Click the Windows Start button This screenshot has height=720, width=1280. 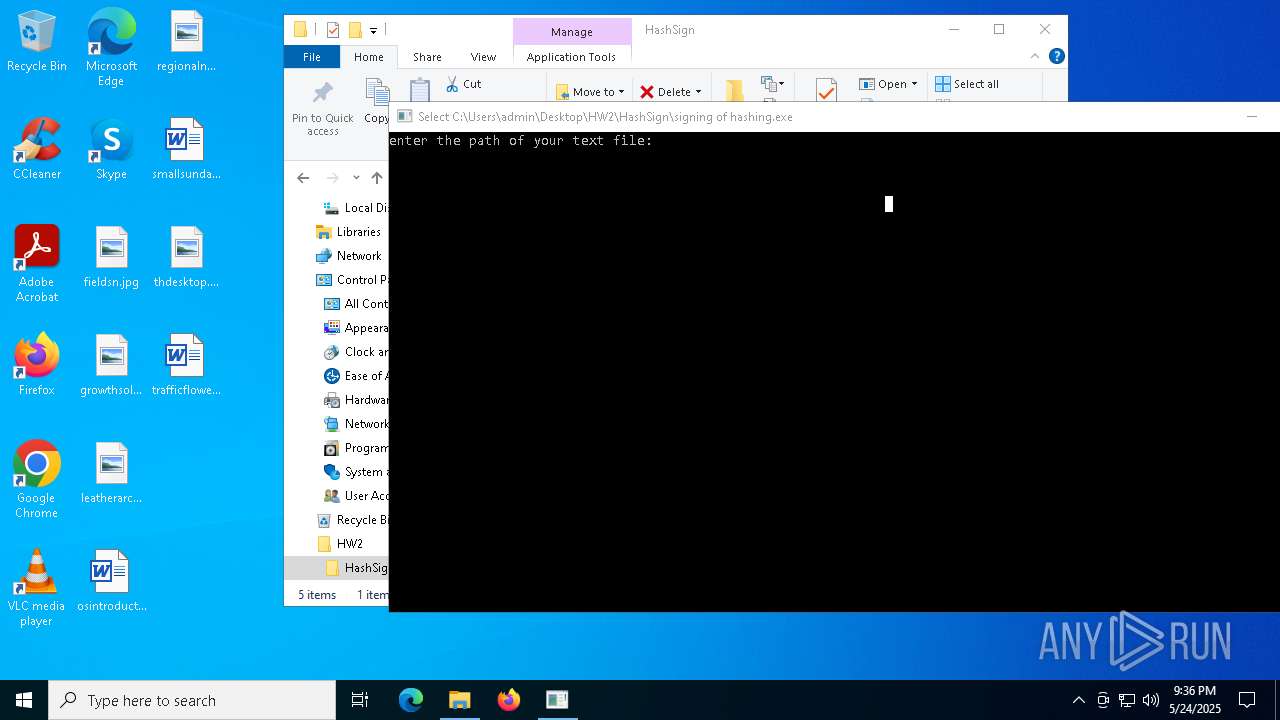point(24,700)
